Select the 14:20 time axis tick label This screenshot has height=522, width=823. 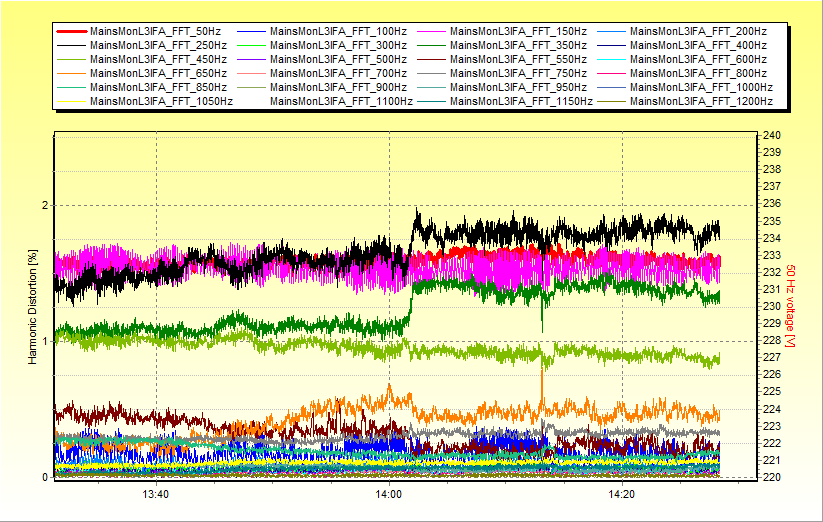click(x=622, y=494)
